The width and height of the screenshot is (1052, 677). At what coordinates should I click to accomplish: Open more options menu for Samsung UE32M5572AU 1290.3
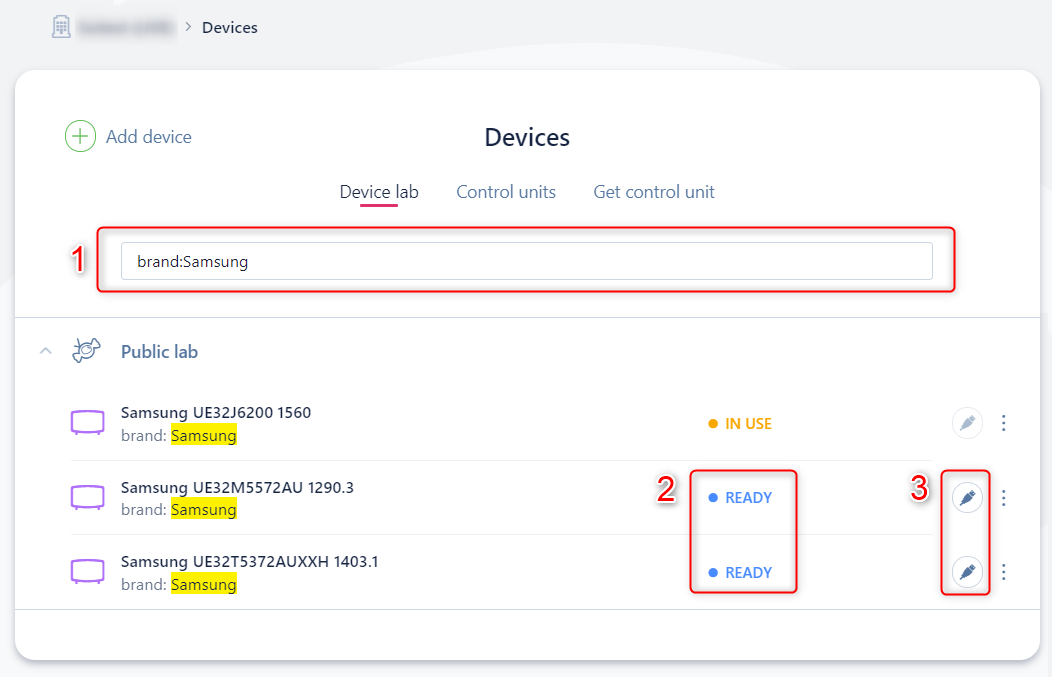(1004, 498)
